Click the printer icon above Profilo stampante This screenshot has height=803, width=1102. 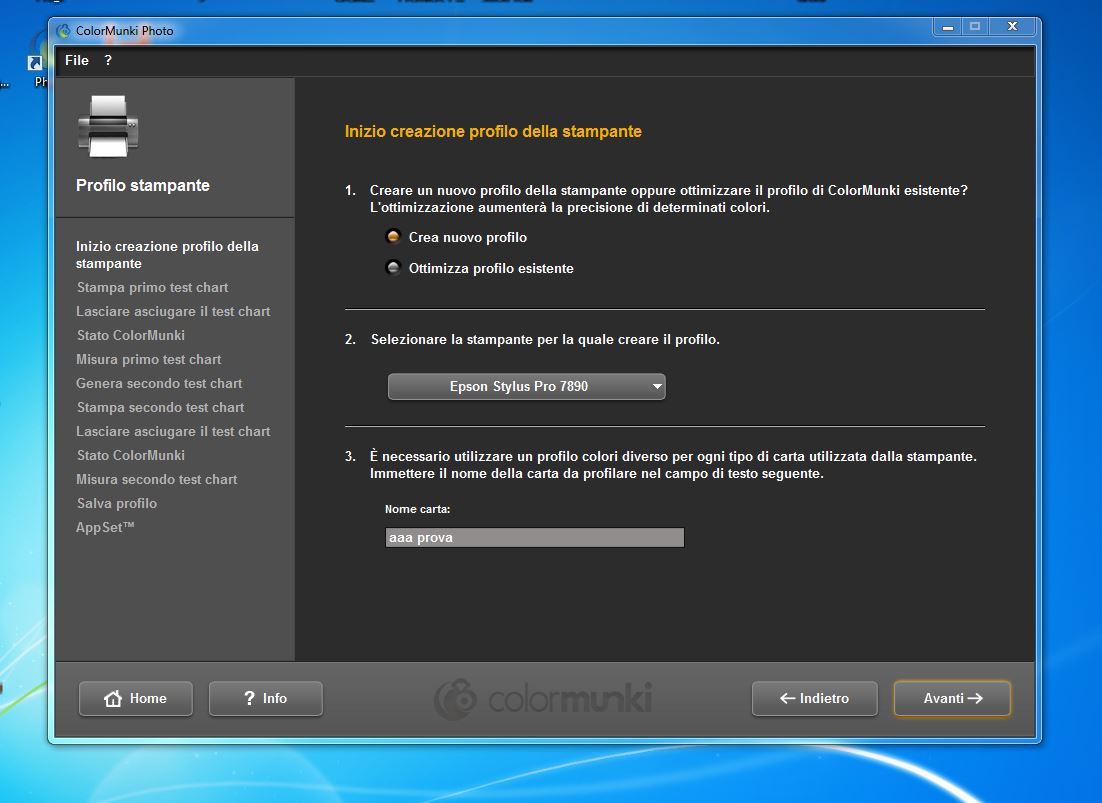pos(108,126)
